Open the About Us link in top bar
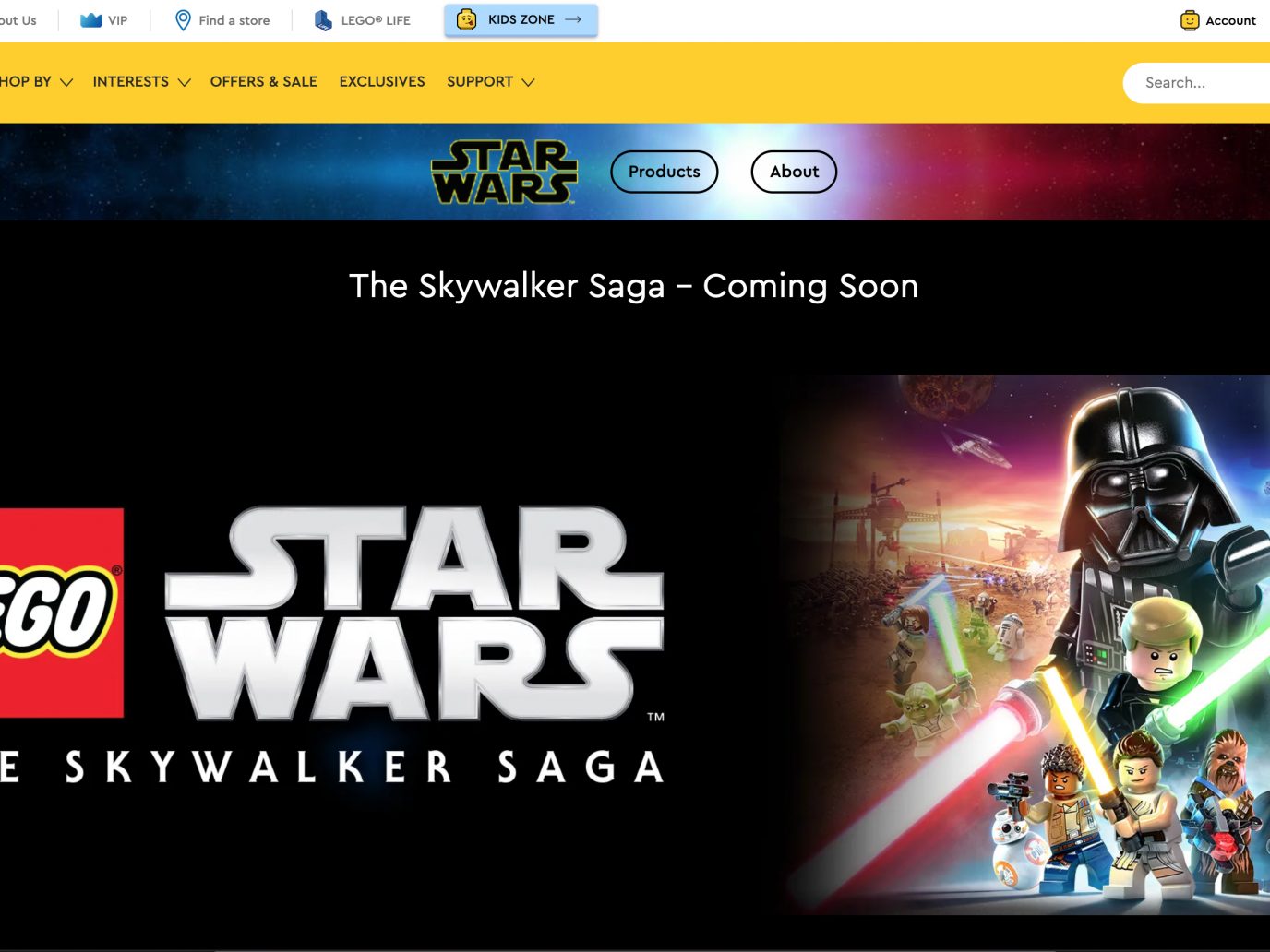Screen dimensions: 1270x952 [x=18, y=20]
